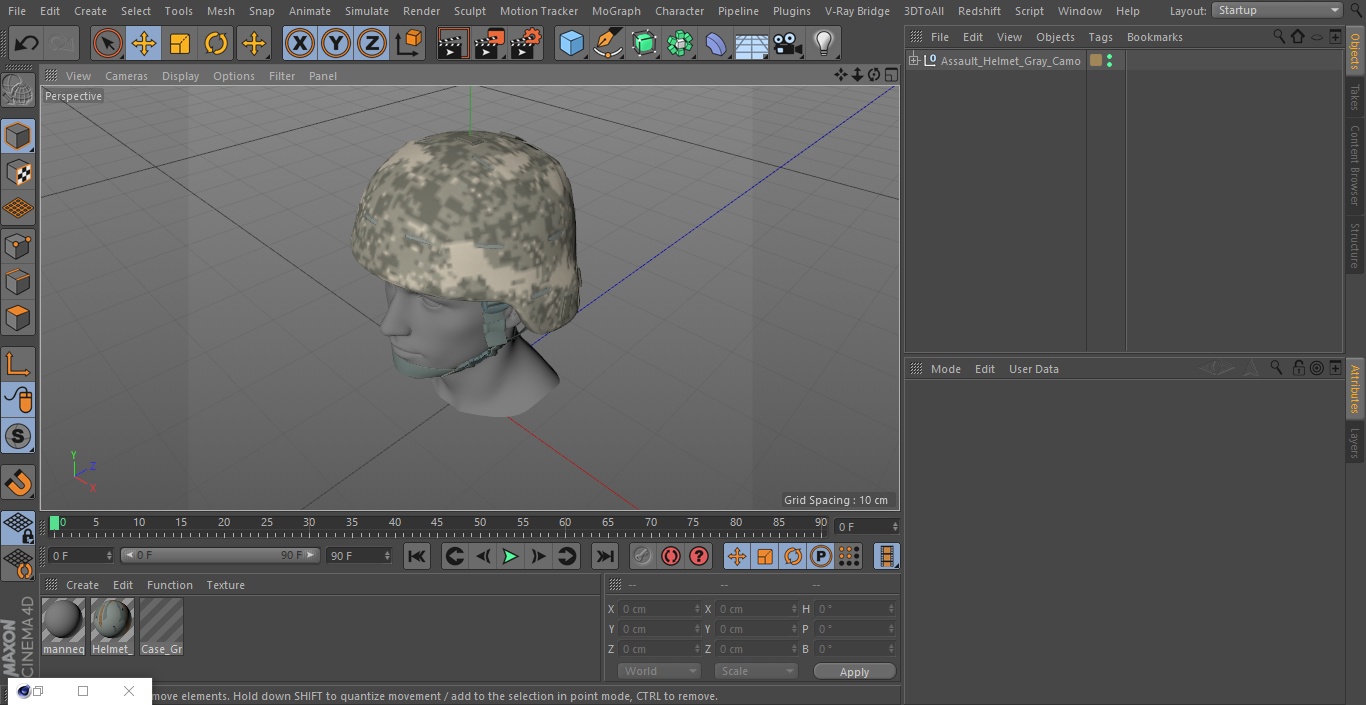Image resolution: width=1366 pixels, height=705 pixels.
Task: Open the material manager Texture menu
Action: pyautogui.click(x=225, y=585)
